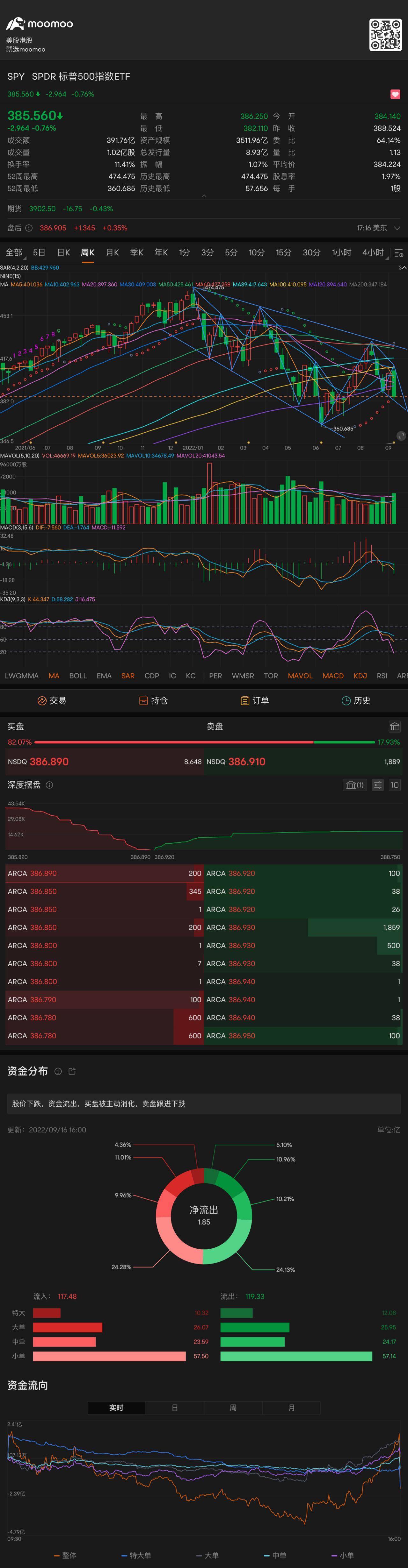Open the QR code image

(385, 35)
